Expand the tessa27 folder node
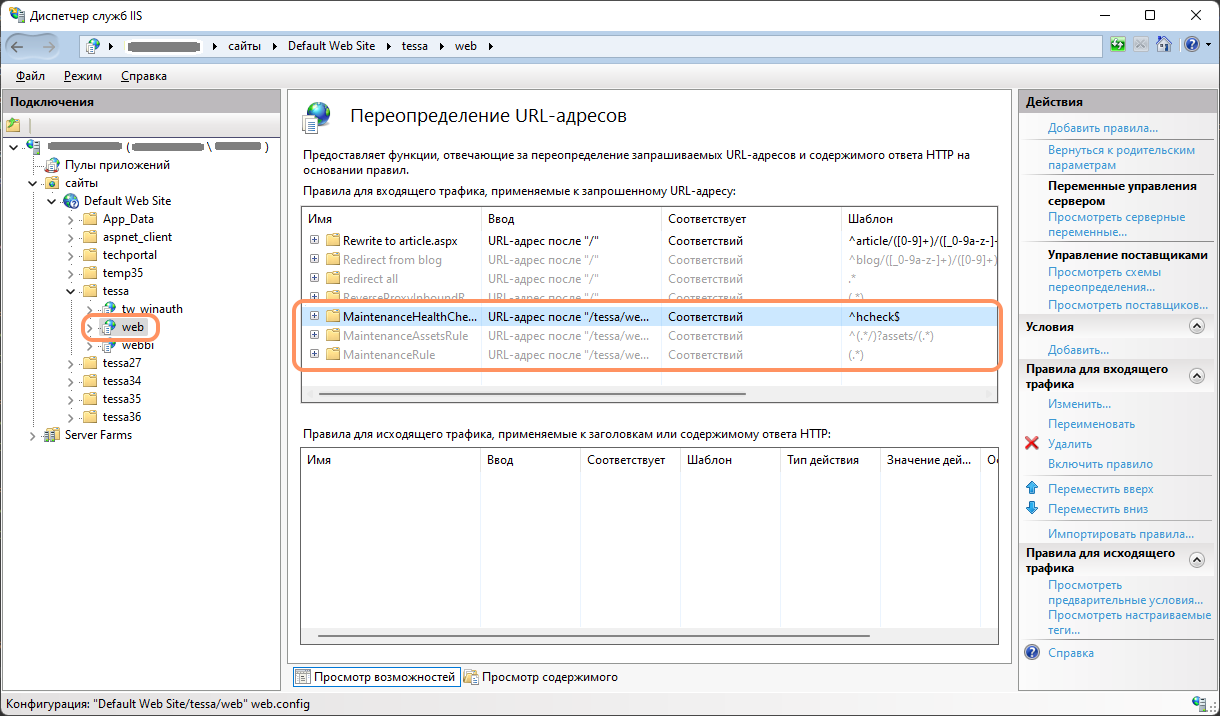The height and width of the screenshot is (716, 1220). tap(71, 363)
